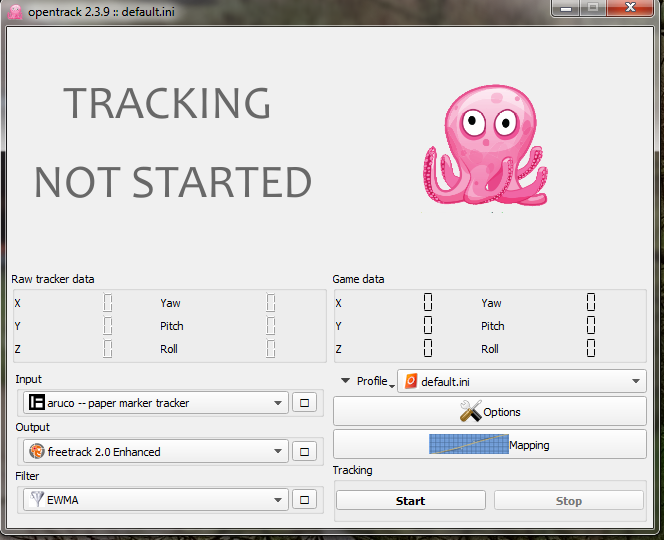This screenshot has height=540, width=664.
Task: Minimize the opentrack window
Action: pos(566,8)
